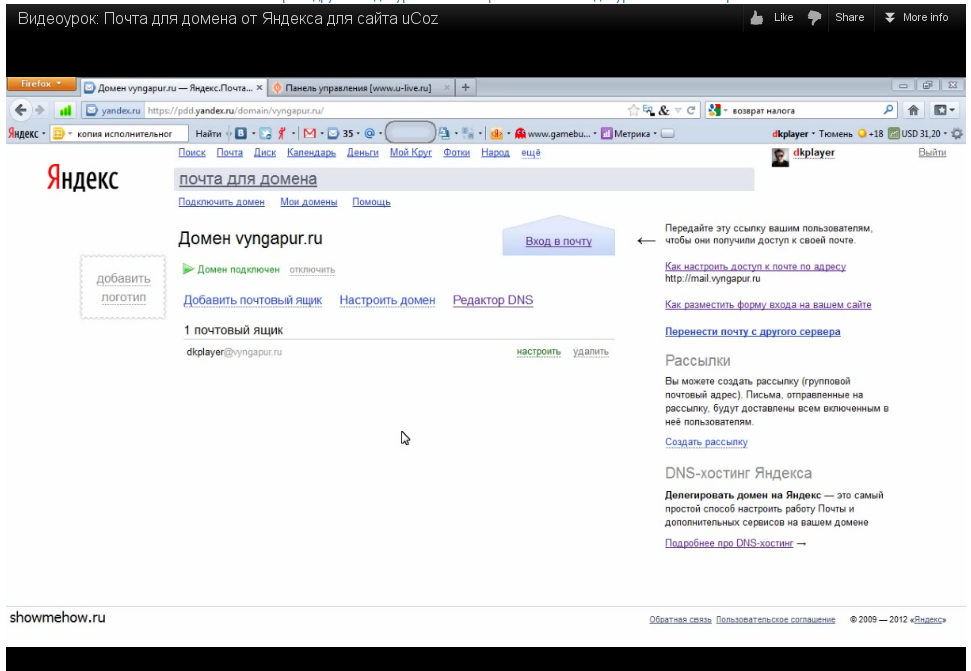971x671 pixels.
Task: Click the red figure icon on the Yandex bar
Action: pos(282,133)
